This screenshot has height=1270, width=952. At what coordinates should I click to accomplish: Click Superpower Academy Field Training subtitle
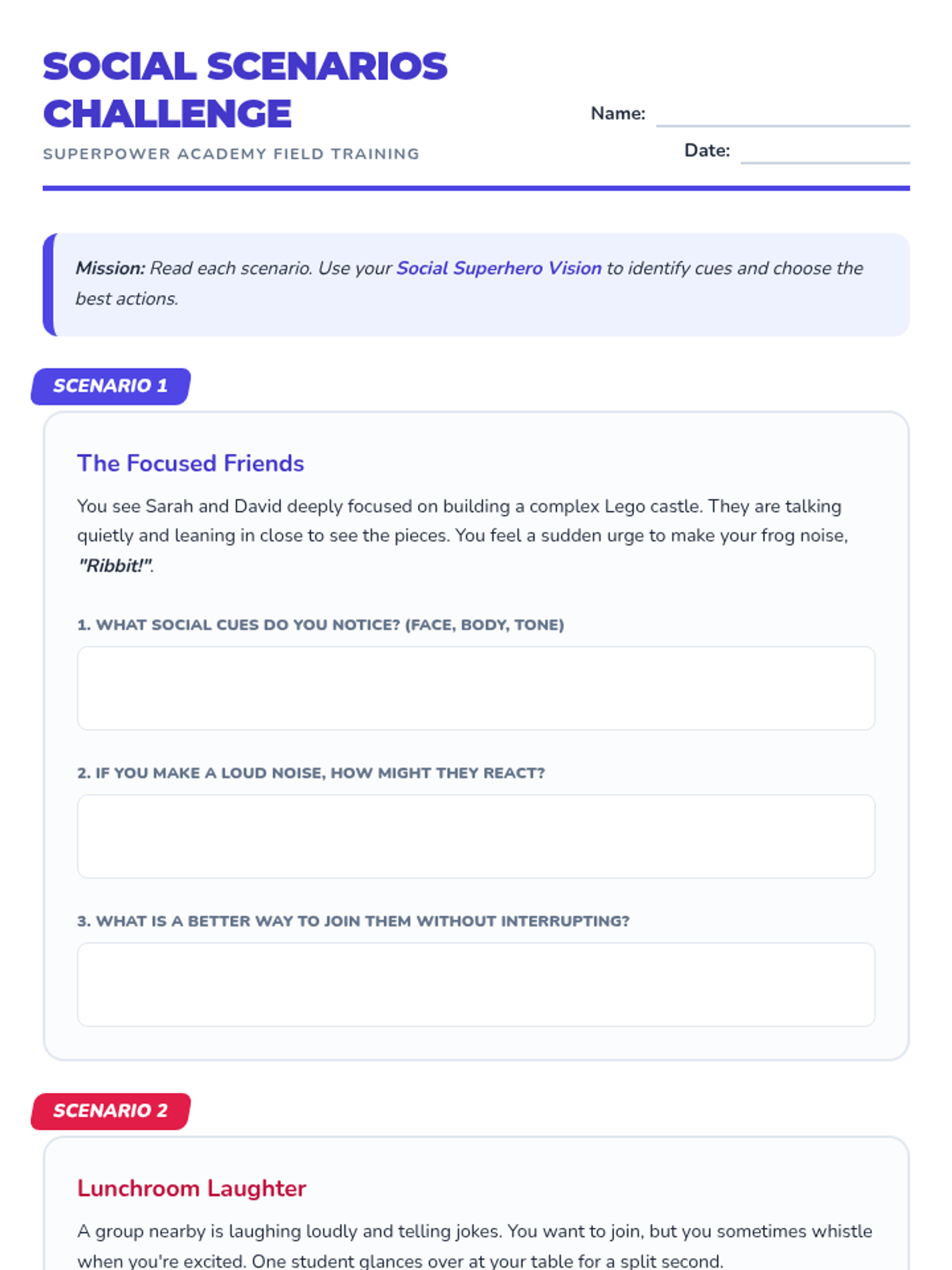point(231,154)
